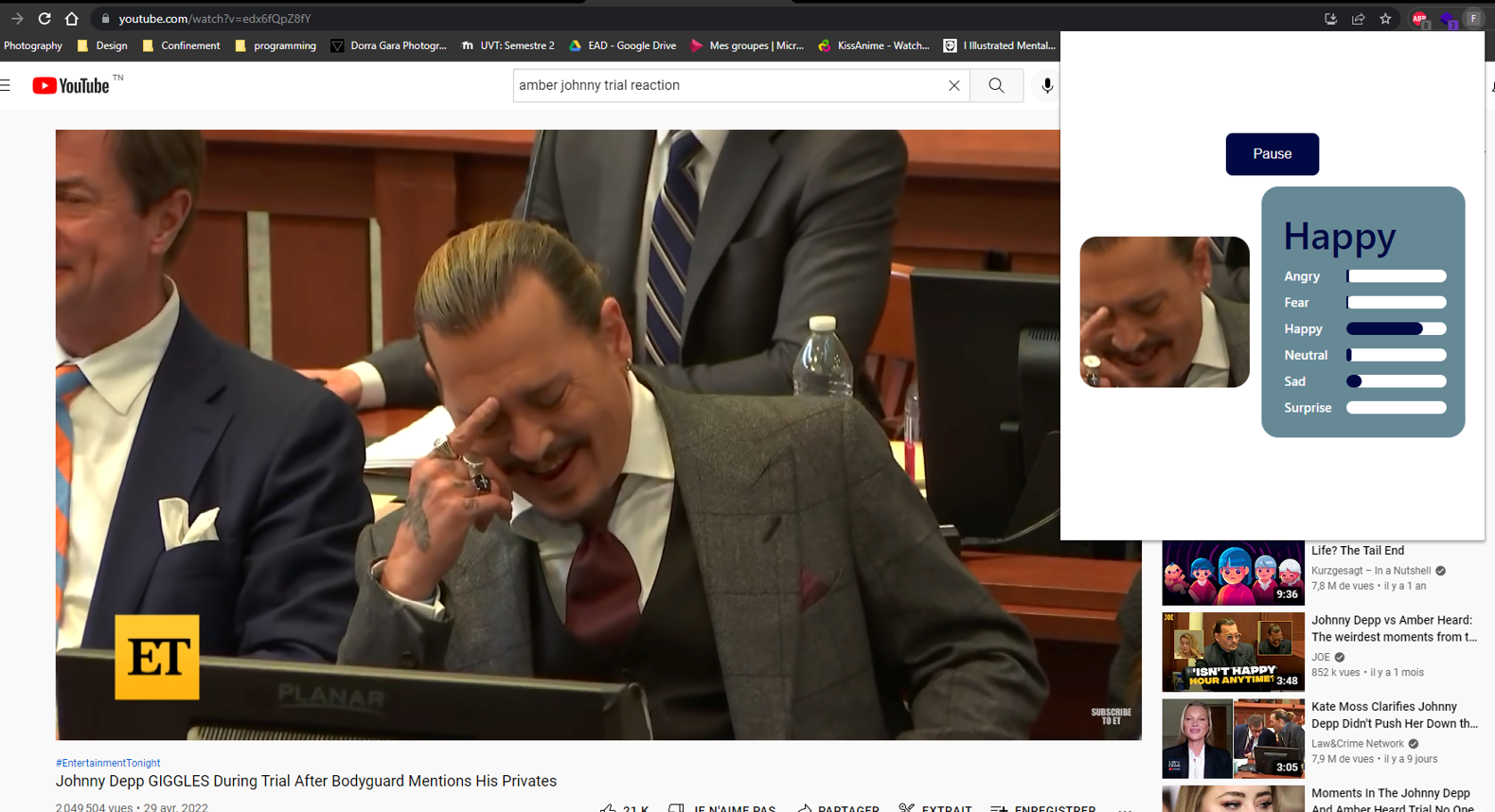
Task: Reload the YouTube page
Action: [x=44, y=18]
